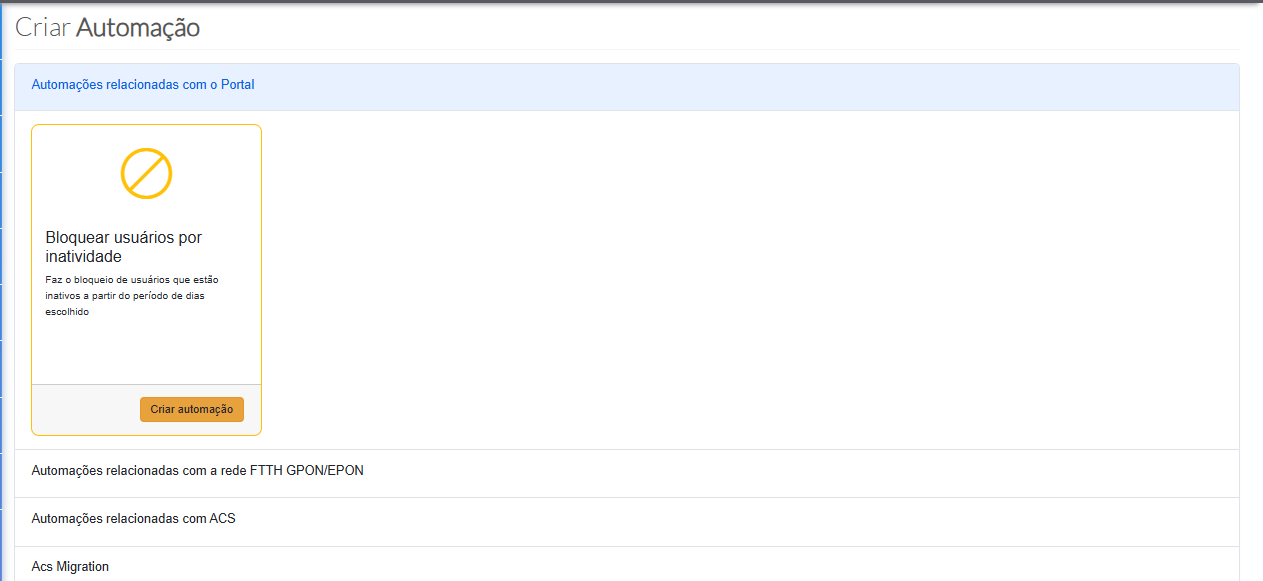Collapse Automações relacionadas com o Portal section

(x=143, y=85)
